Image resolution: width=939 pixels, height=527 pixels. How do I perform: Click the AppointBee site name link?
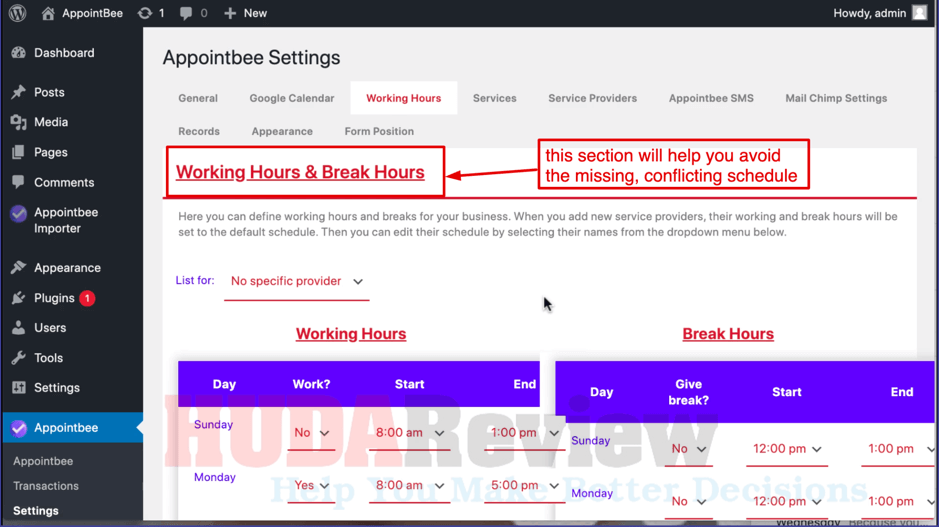point(92,13)
